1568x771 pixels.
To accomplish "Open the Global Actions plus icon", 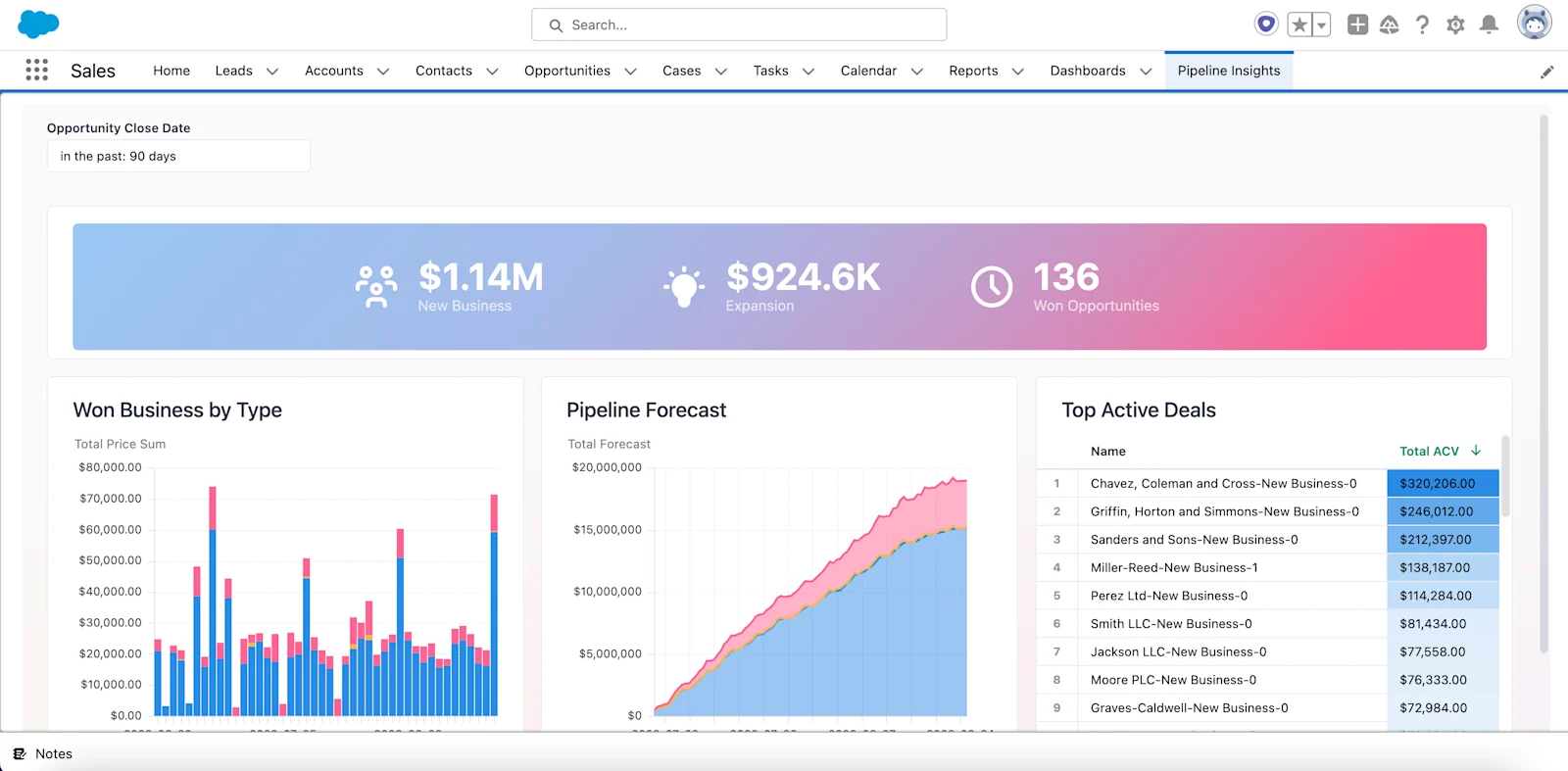I will click(x=1357, y=24).
